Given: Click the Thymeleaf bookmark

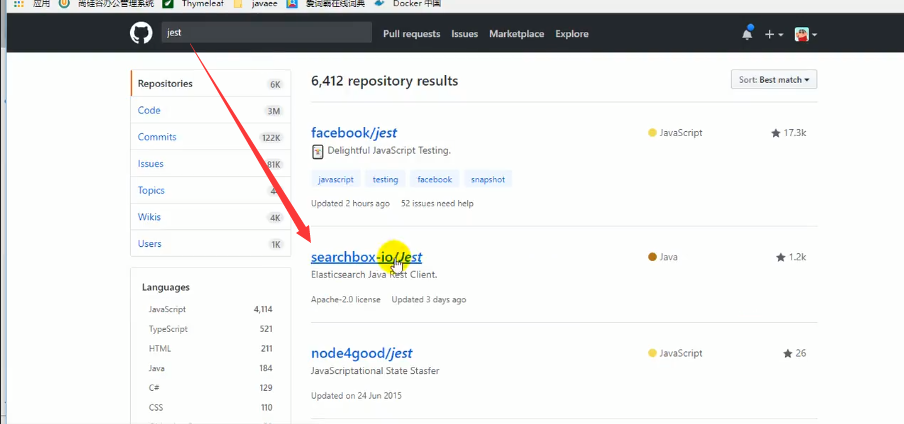Looking at the screenshot, I should point(193,3).
